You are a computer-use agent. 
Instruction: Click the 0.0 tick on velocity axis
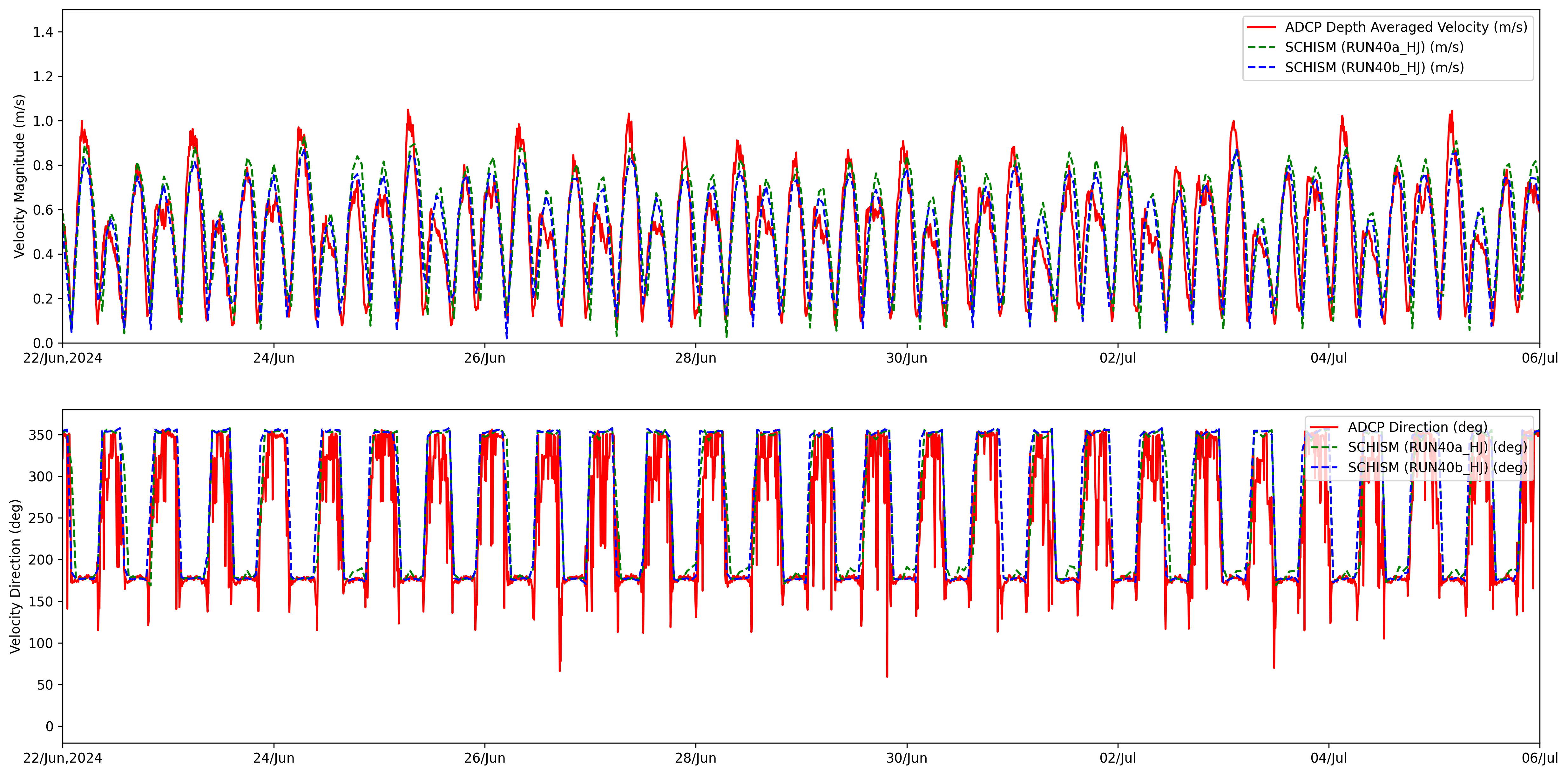click(x=43, y=343)
